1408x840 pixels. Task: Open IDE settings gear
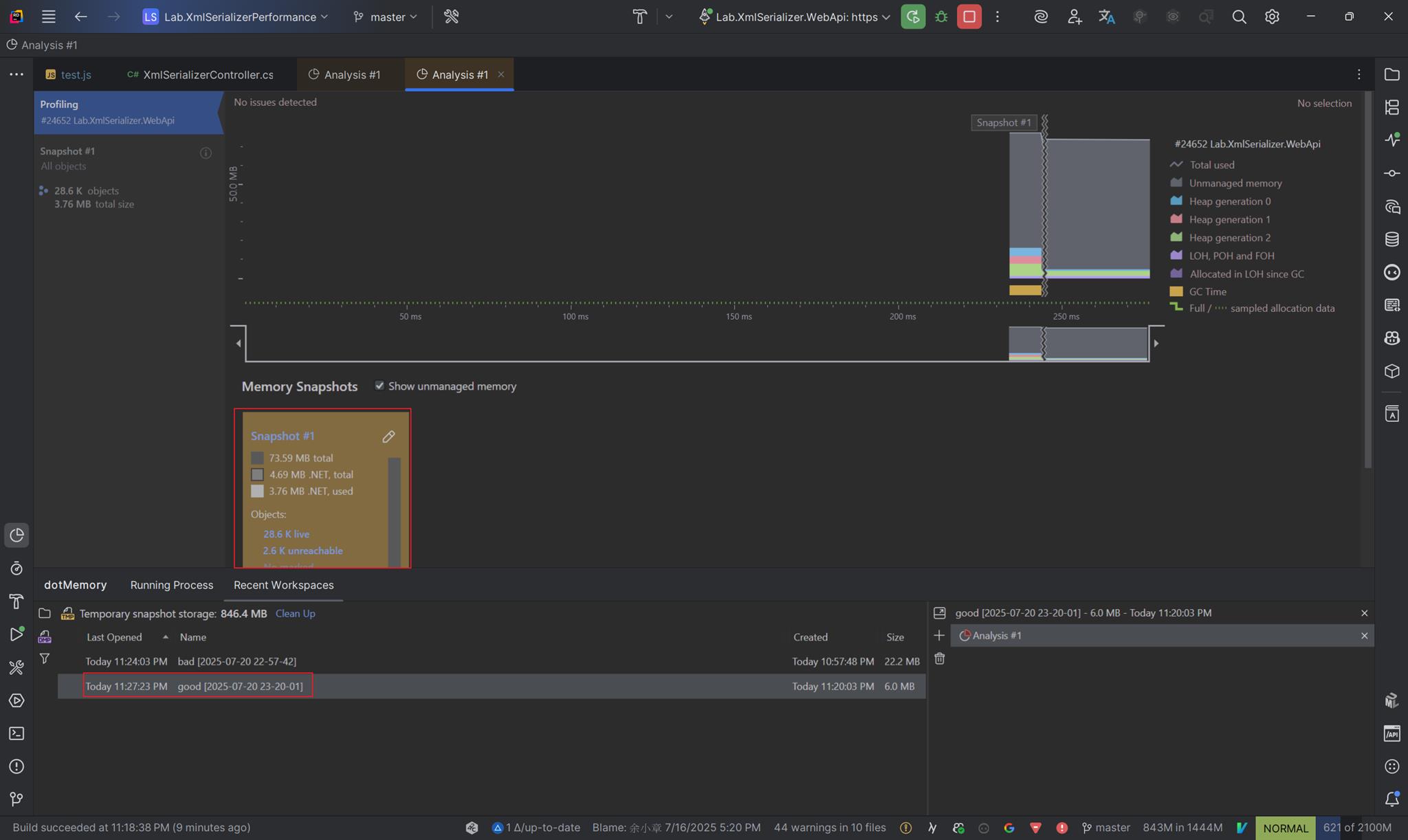click(1272, 16)
